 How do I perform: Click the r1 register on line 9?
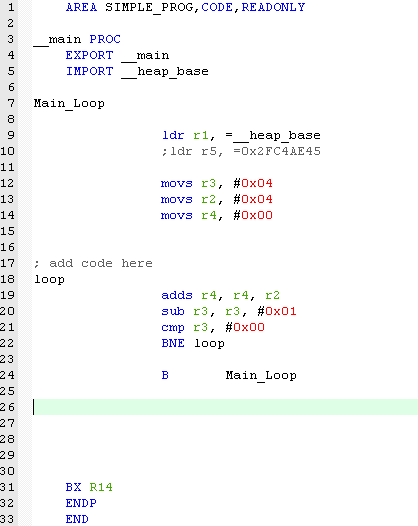[201, 135]
